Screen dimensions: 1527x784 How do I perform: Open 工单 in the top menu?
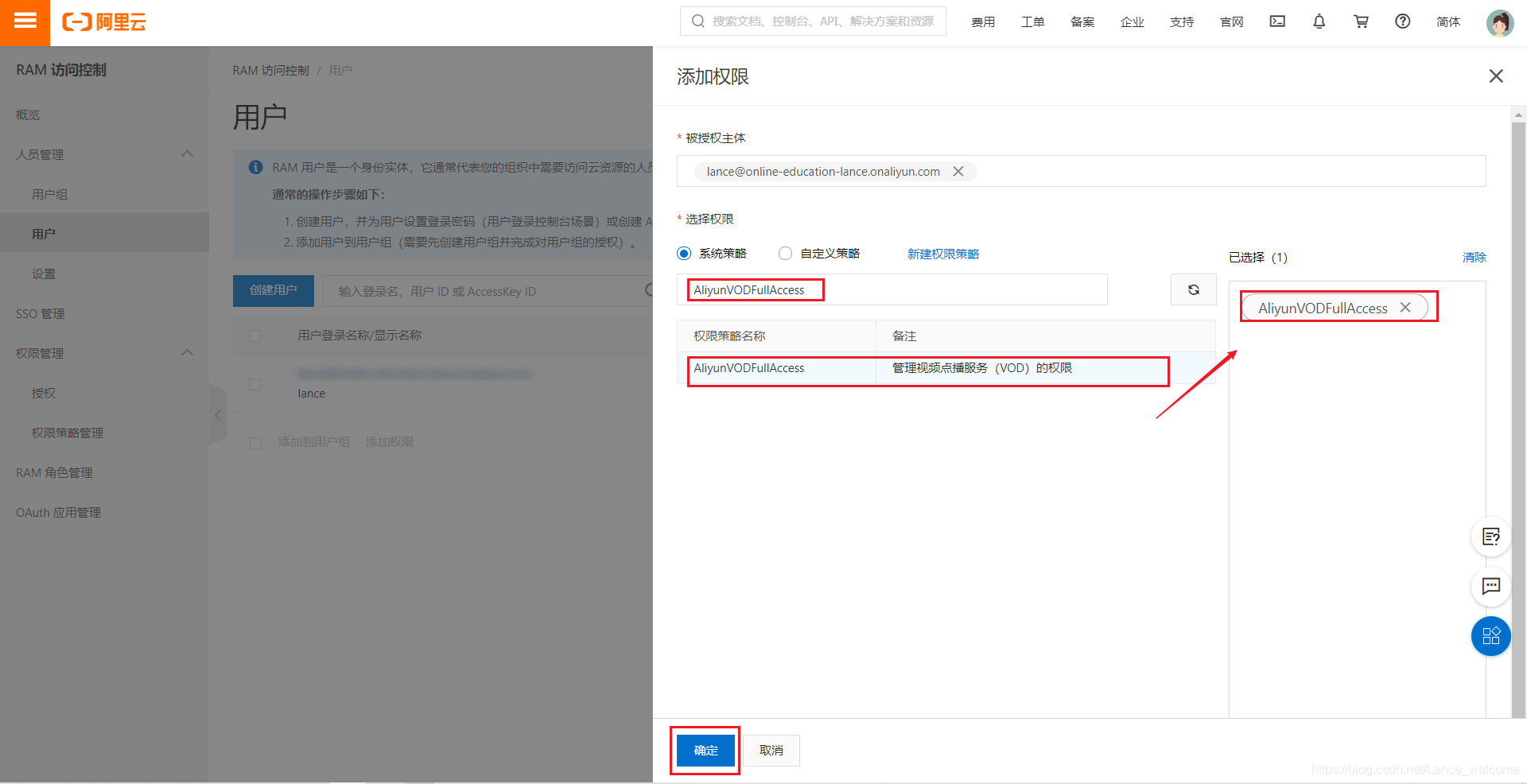[1032, 21]
